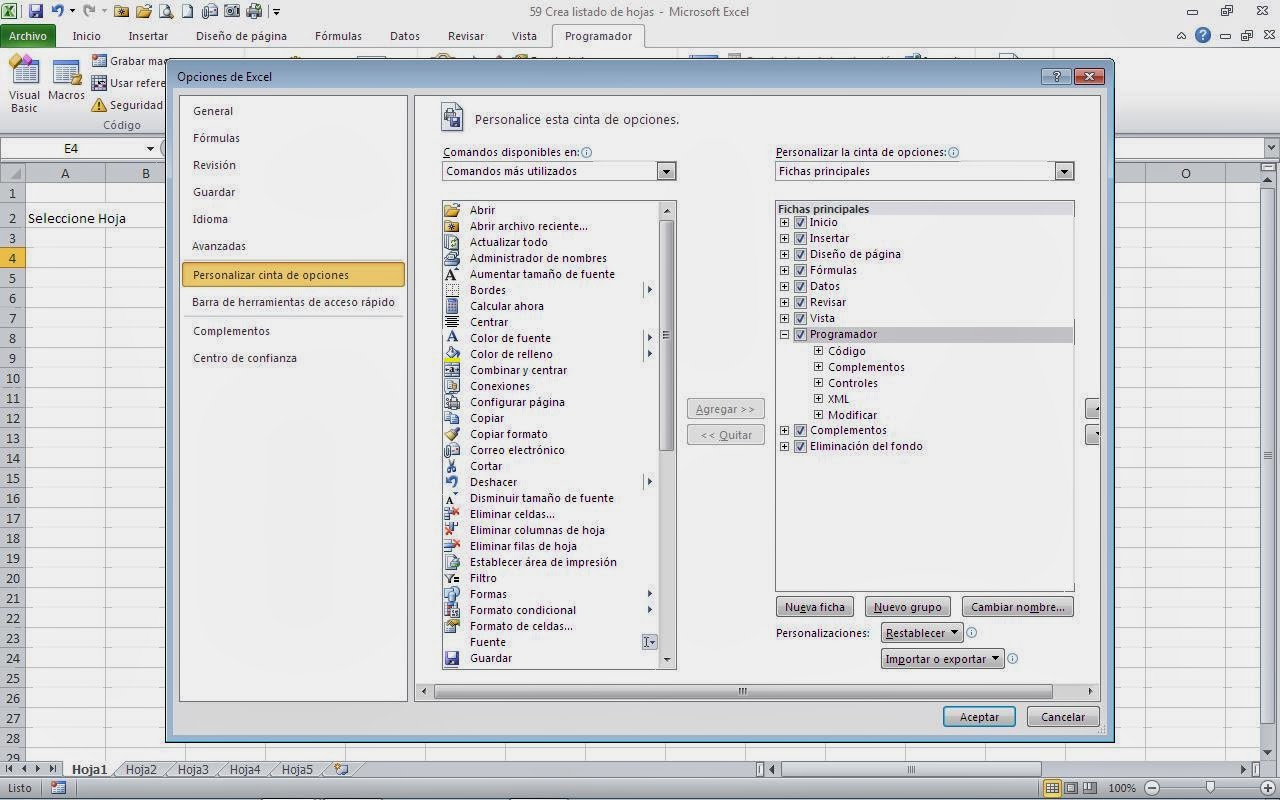Click the Nuevo grupo button
The width and height of the screenshot is (1280, 800).
click(907, 607)
